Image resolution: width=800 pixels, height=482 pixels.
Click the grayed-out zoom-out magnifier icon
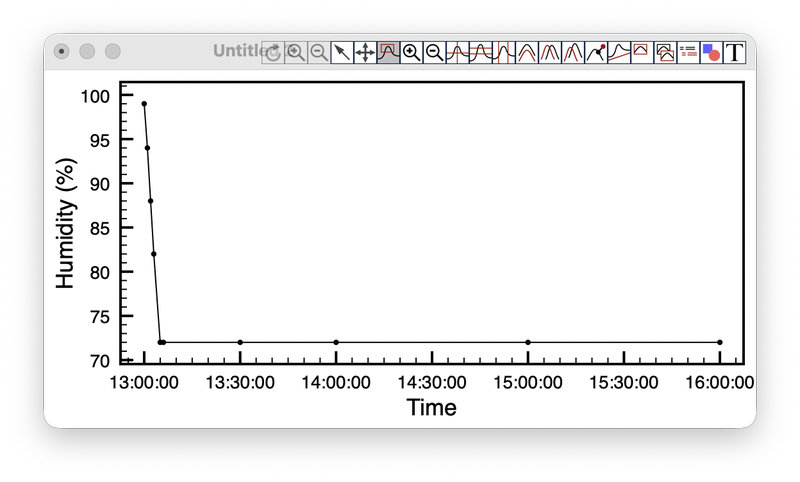(x=319, y=52)
